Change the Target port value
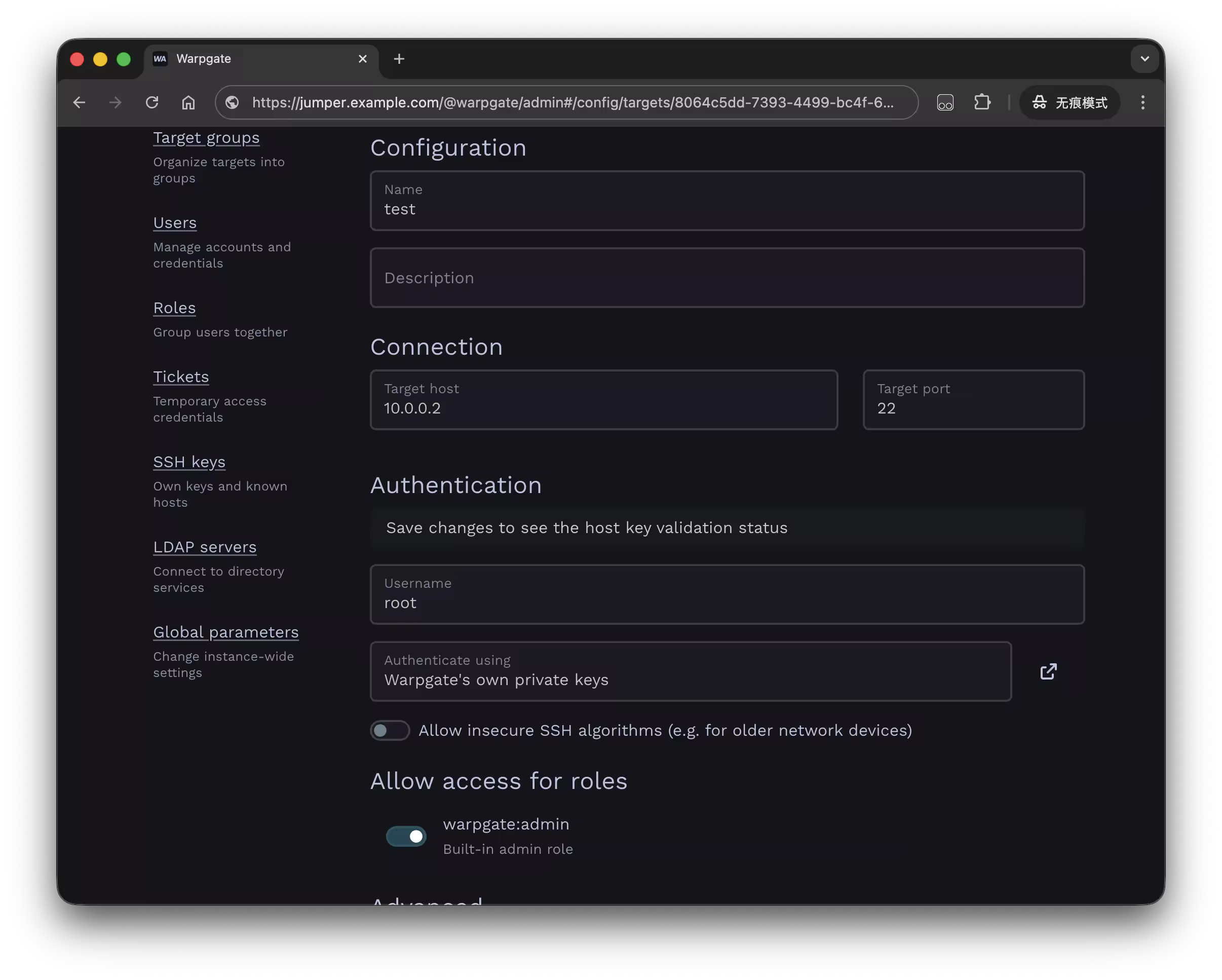Image resolution: width=1222 pixels, height=980 pixels. (x=973, y=400)
